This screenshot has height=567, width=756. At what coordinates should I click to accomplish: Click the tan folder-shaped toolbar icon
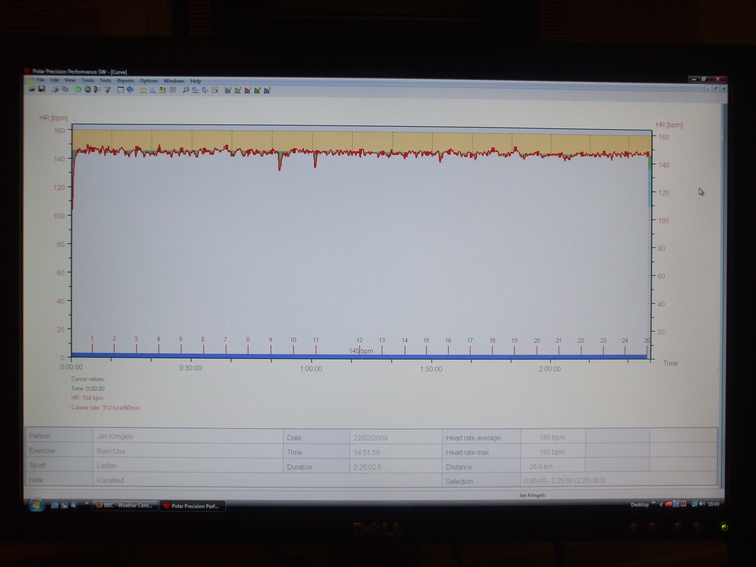pos(143,90)
